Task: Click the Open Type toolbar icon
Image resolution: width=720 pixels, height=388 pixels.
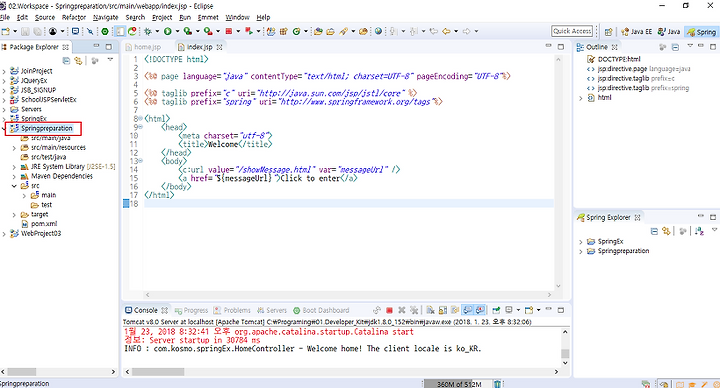Action: click(318, 31)
